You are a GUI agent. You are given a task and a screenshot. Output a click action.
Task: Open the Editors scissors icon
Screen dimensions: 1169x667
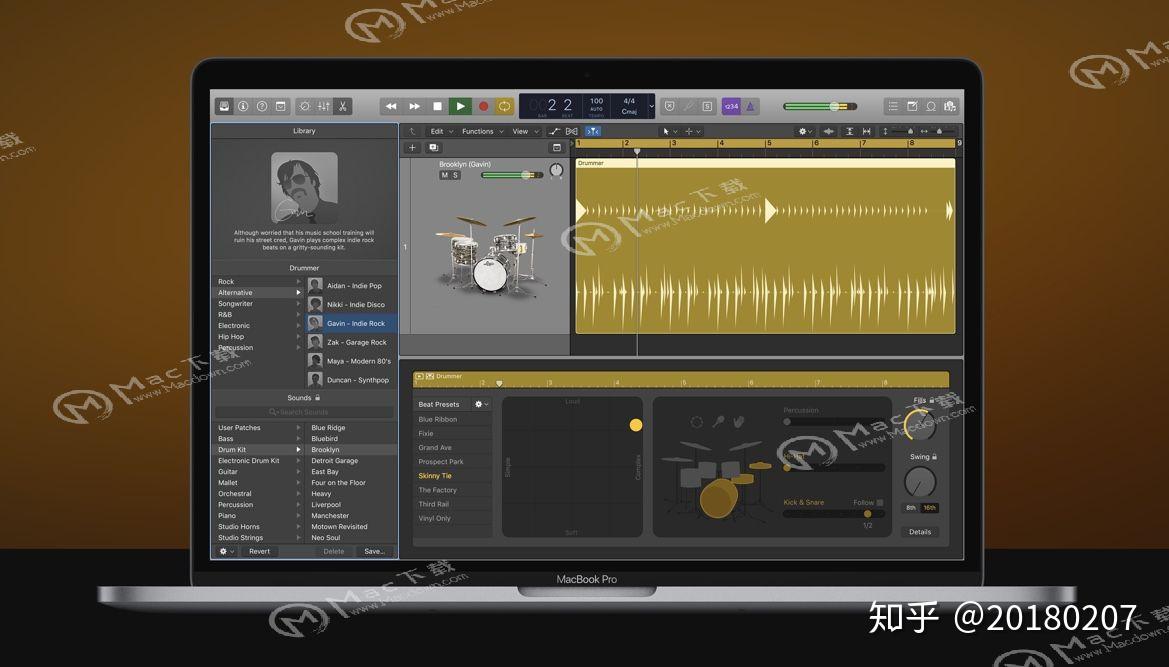coord(343,107)
